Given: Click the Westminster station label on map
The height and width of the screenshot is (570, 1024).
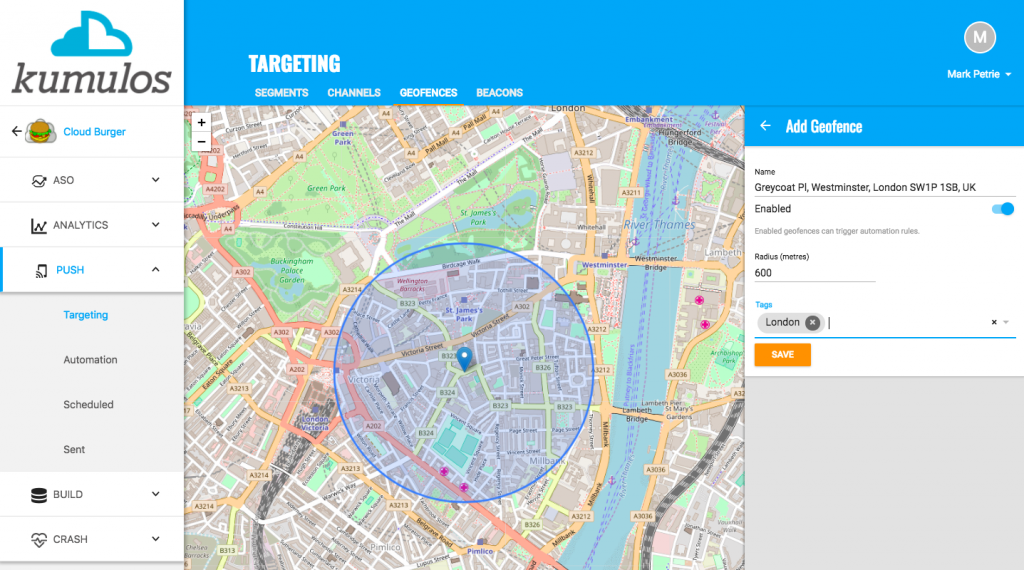Looking at the screenshot, I should coord(605,265).
